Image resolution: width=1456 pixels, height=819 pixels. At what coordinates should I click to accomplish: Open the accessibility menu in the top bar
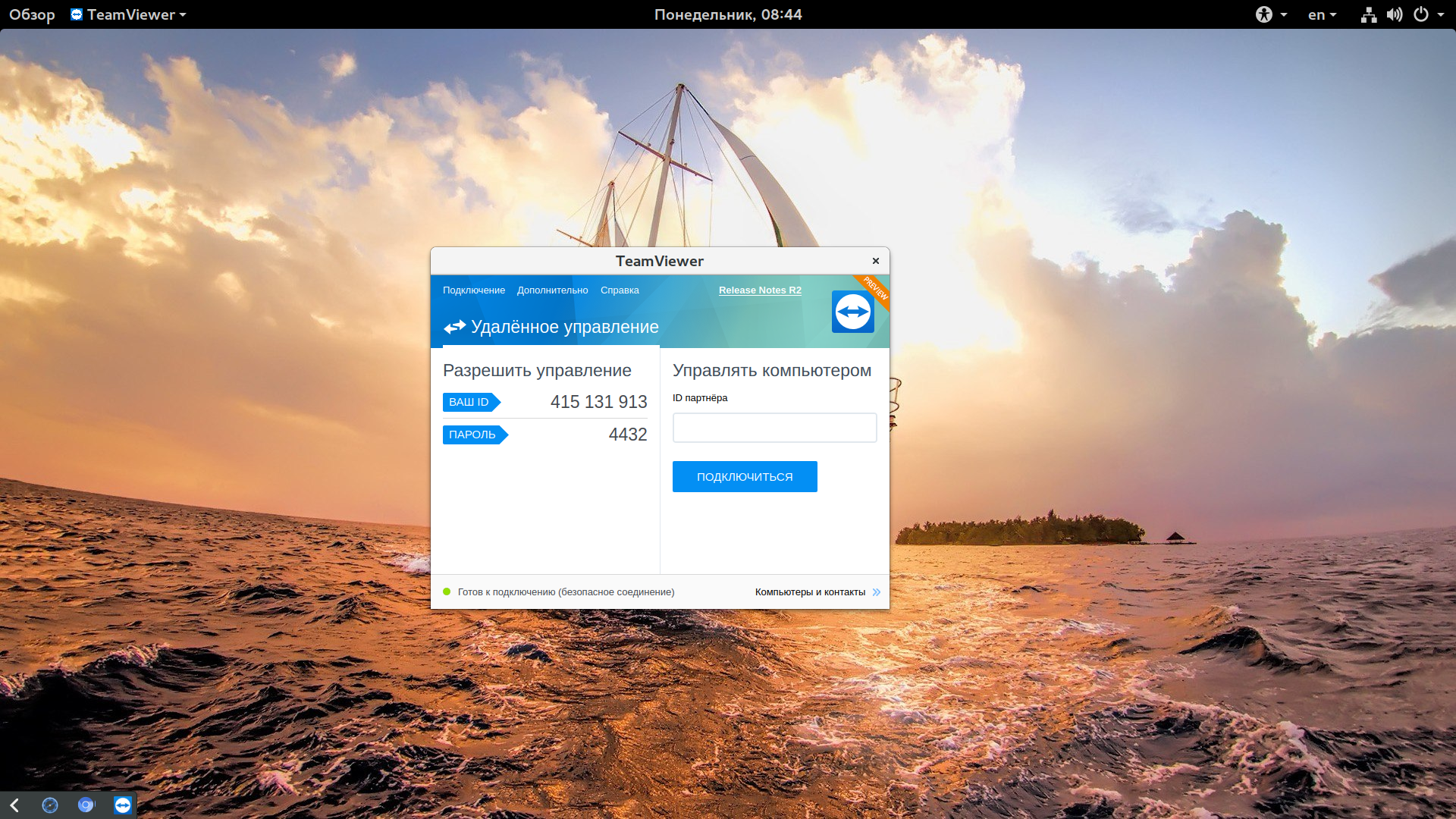(1271, 14)
